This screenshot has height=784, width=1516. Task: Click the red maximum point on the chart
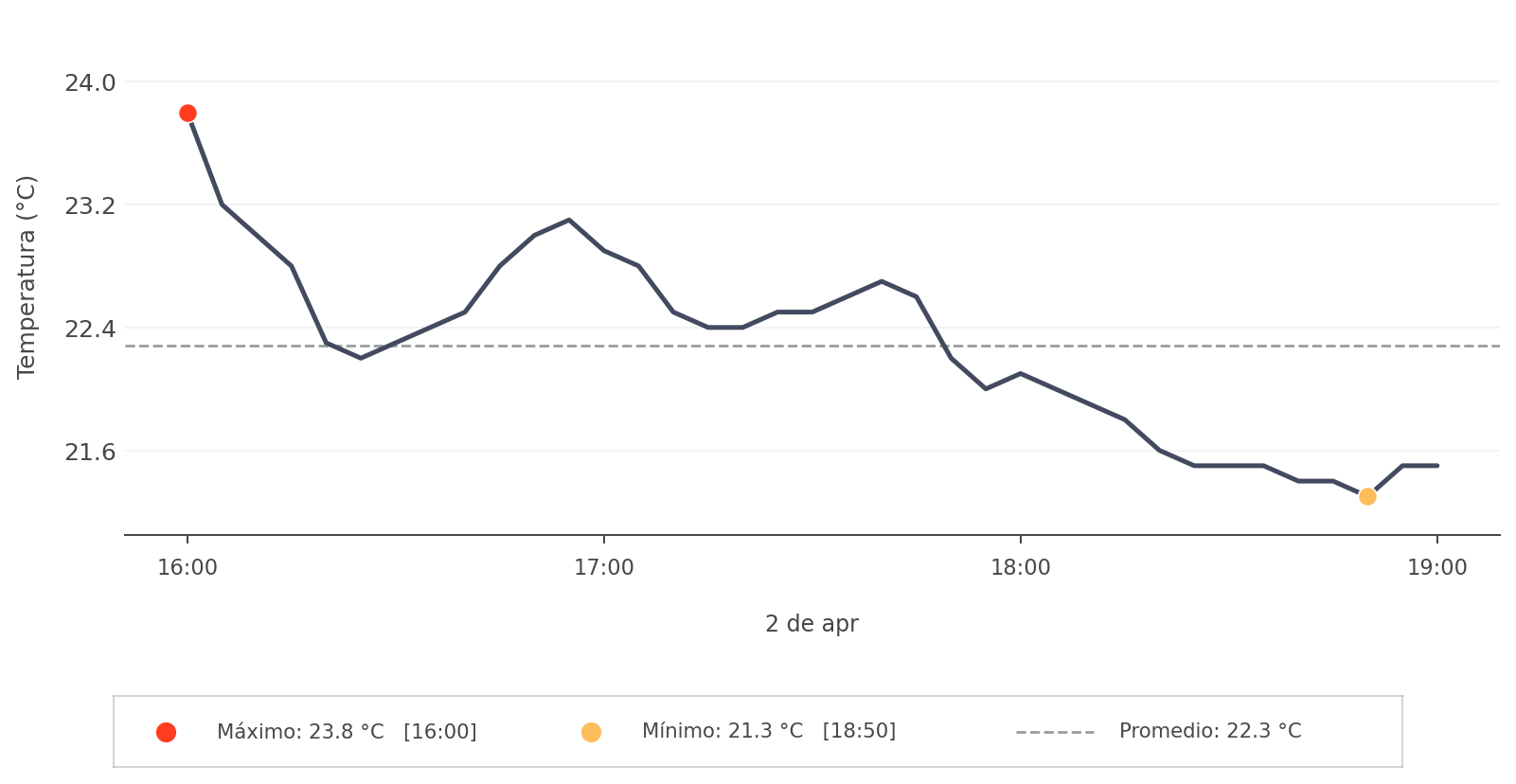click(x=187, y=114)
